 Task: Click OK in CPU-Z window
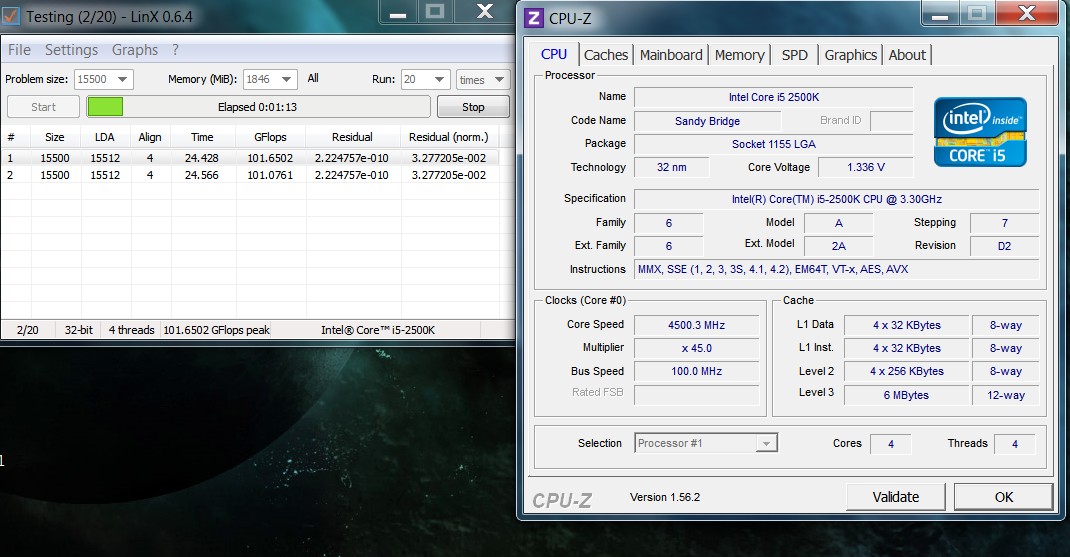(1003, 497)
